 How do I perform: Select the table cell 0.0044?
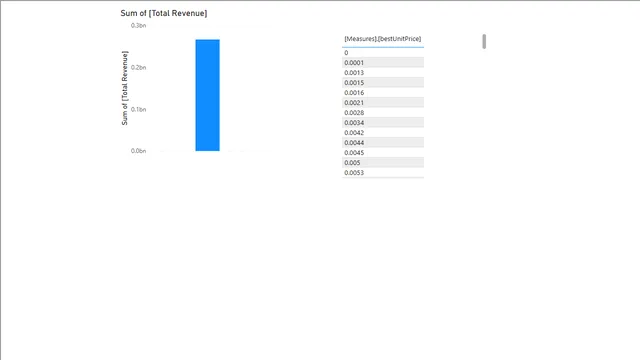[383, 142]
